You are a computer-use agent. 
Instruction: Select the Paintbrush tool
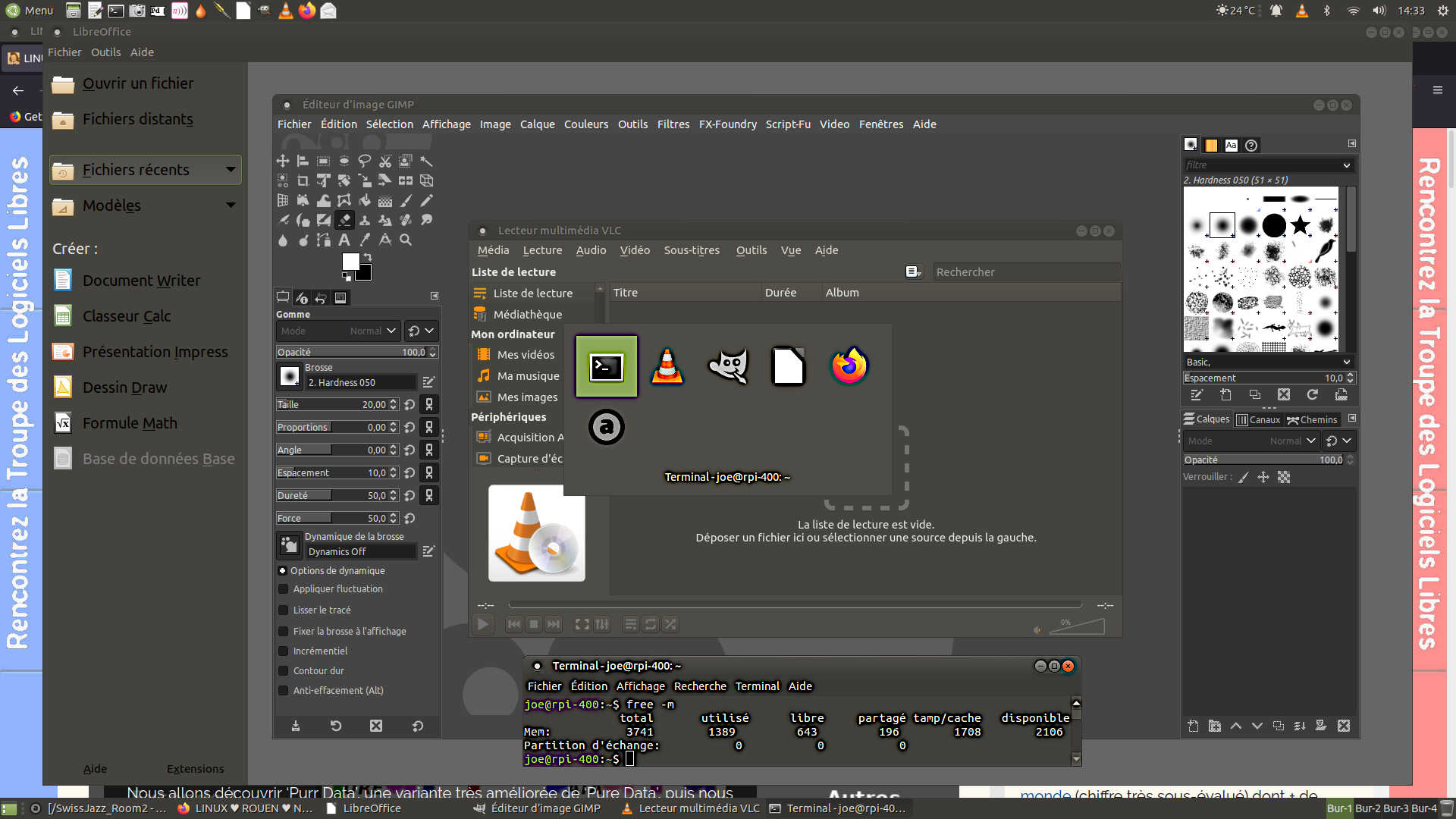(x=406, y=200)
